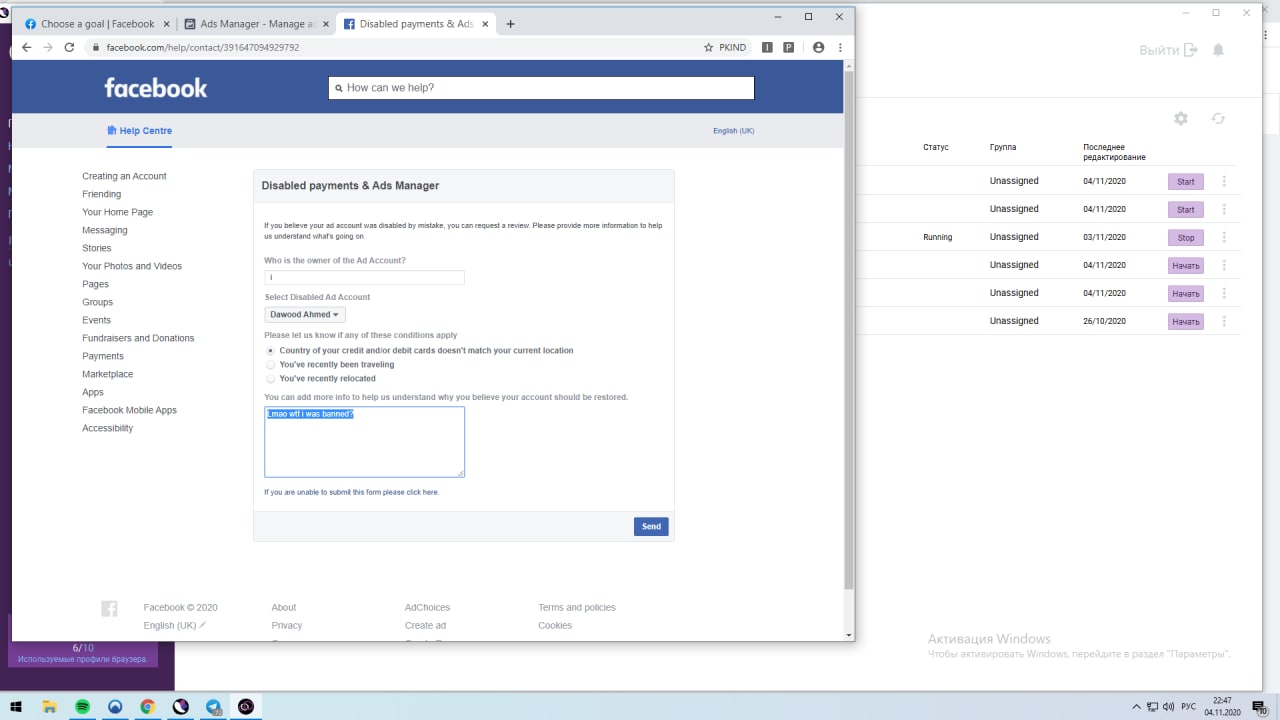Click the Выйти logout icon
Viewport: 1280px width, 720px height.
click(1190, 50)
